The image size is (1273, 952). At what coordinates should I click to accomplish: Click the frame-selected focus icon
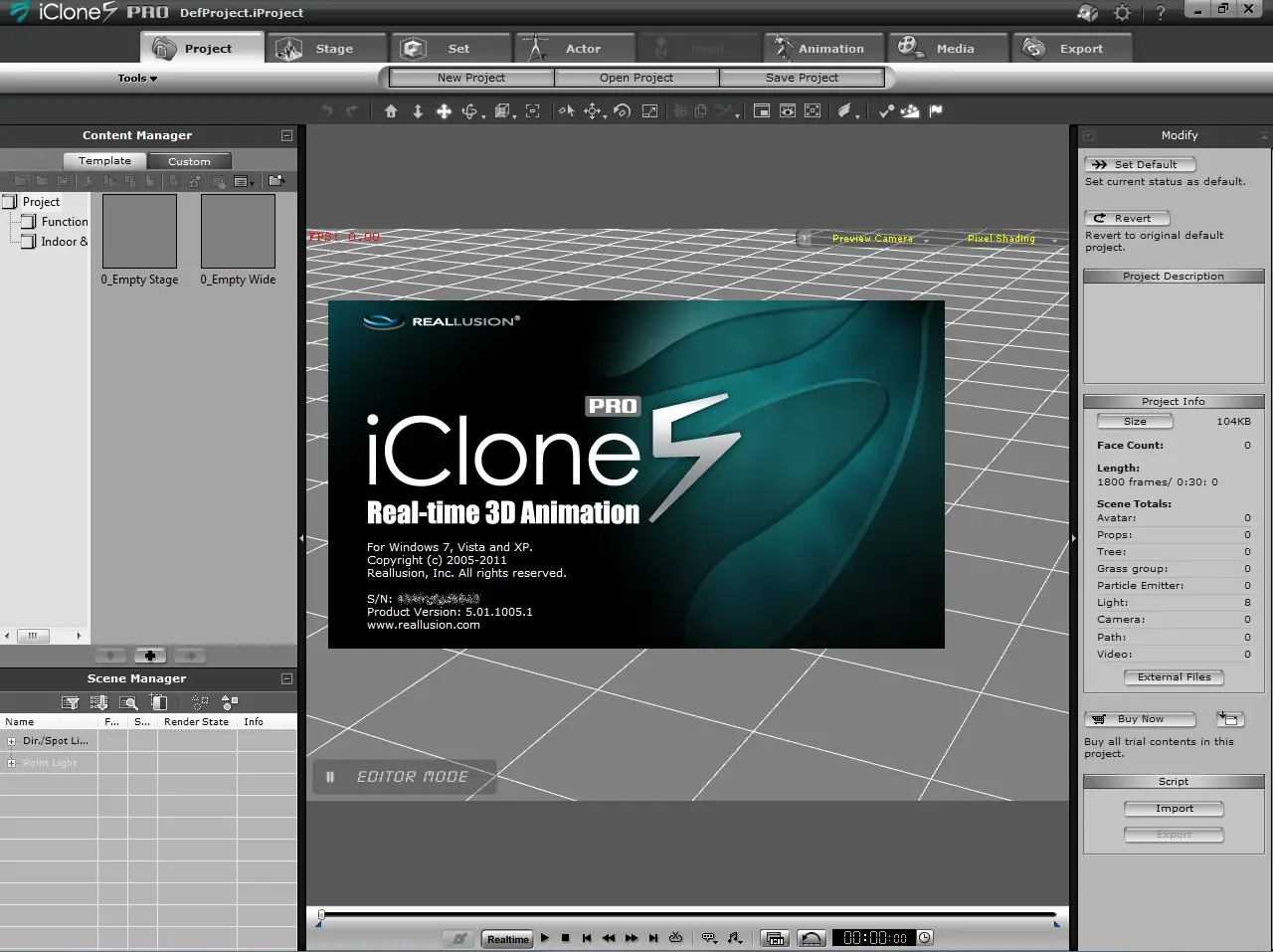click(533, 111)
